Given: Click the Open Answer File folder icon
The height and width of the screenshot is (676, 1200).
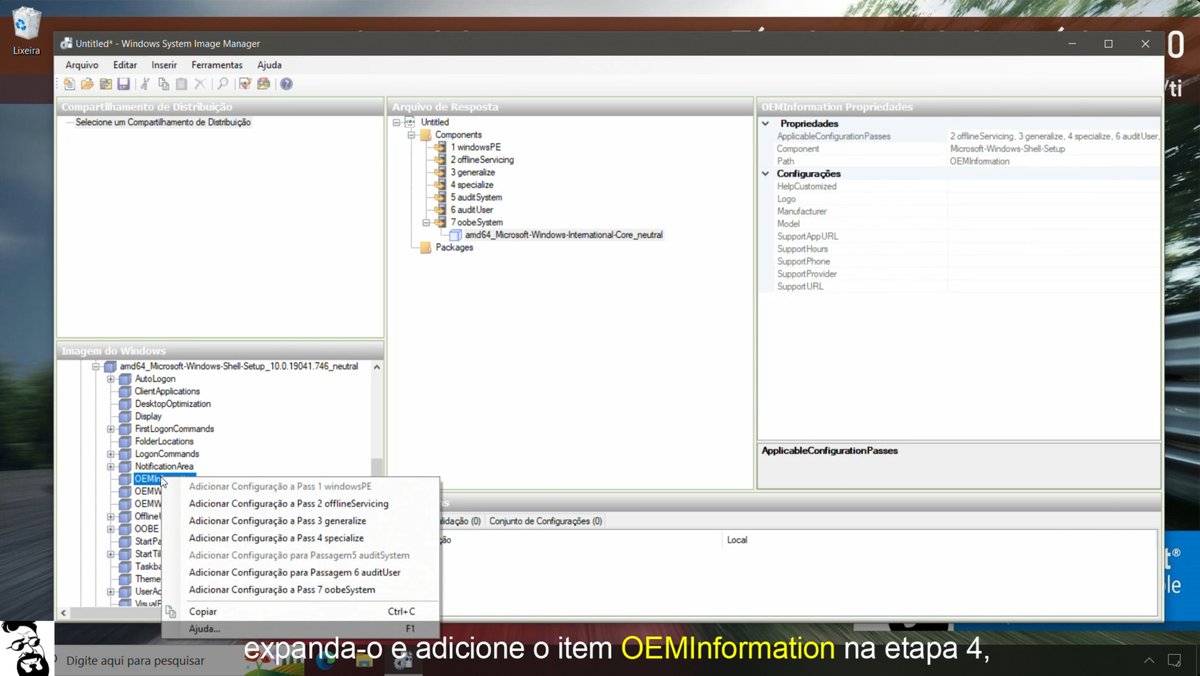Looking at the screenshot, I should point(87,84).
